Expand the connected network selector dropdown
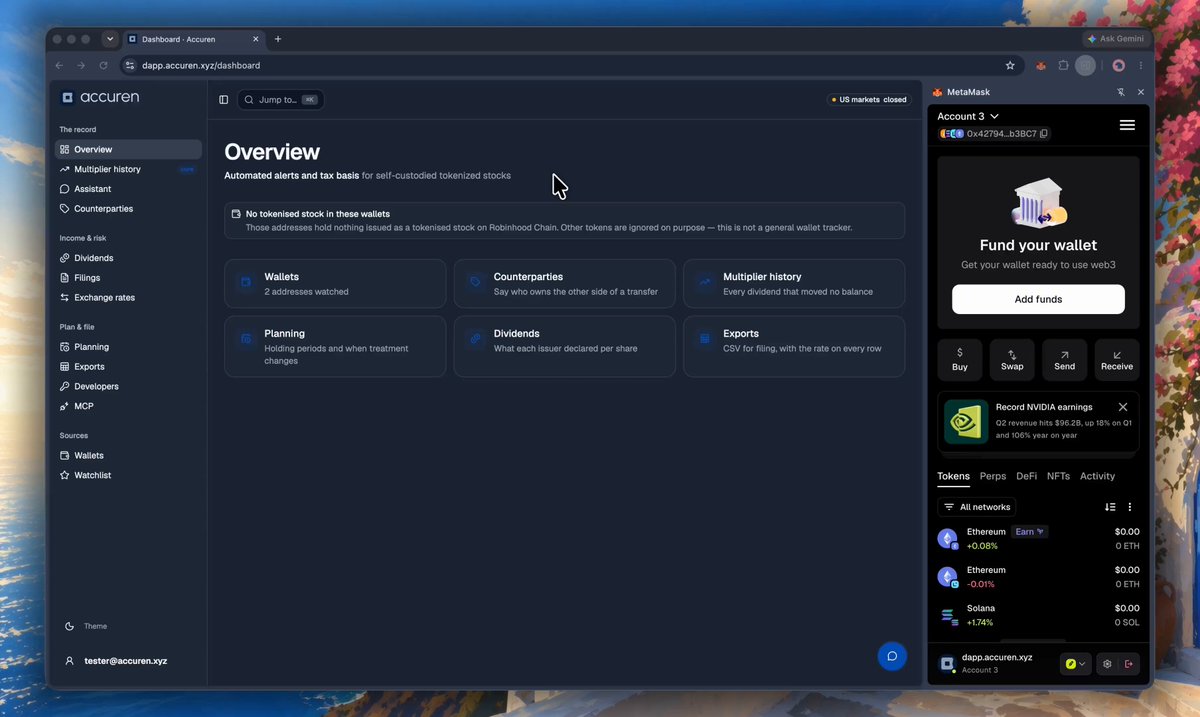The image size is (1200, 717). [x=1075, y=664]
